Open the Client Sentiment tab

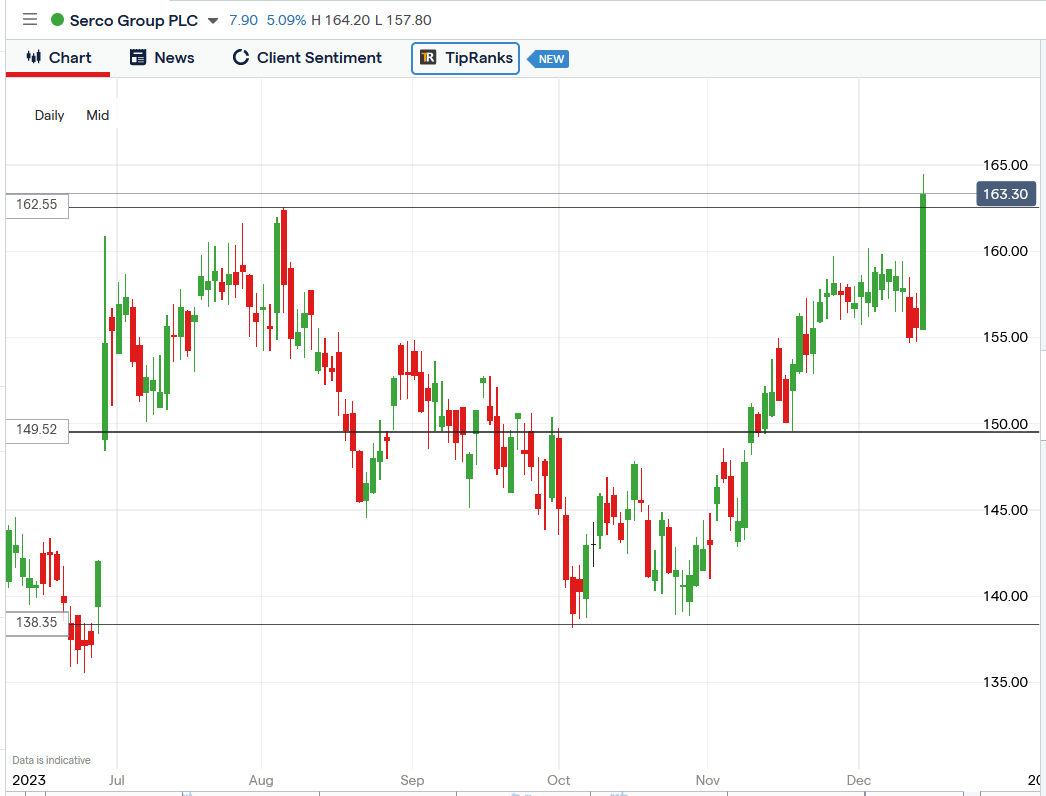307,57
